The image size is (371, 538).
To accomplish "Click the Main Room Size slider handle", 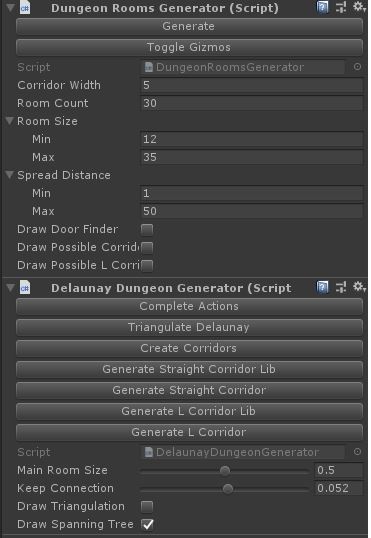I will click(x=225, y=471).
